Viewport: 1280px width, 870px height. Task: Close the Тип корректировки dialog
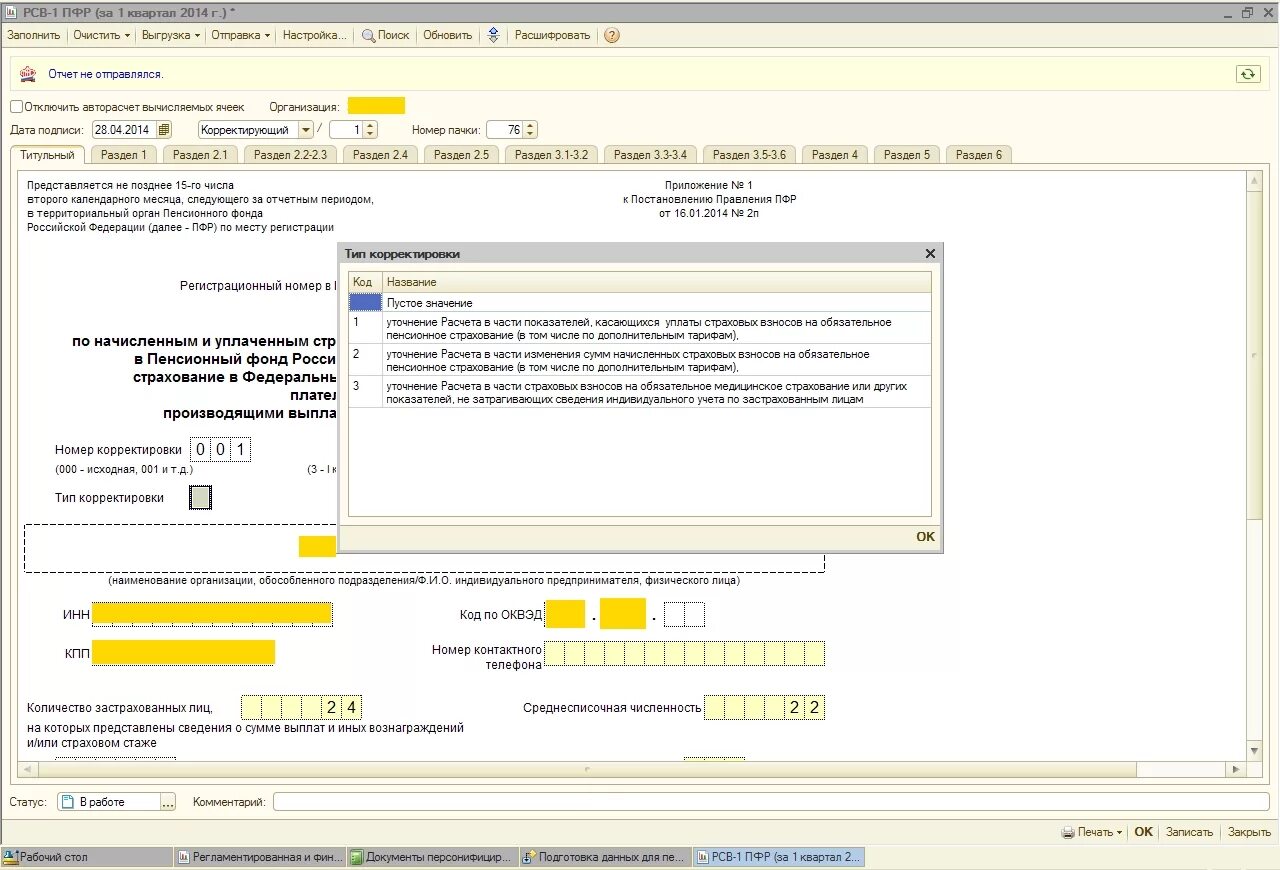point(930,254)
